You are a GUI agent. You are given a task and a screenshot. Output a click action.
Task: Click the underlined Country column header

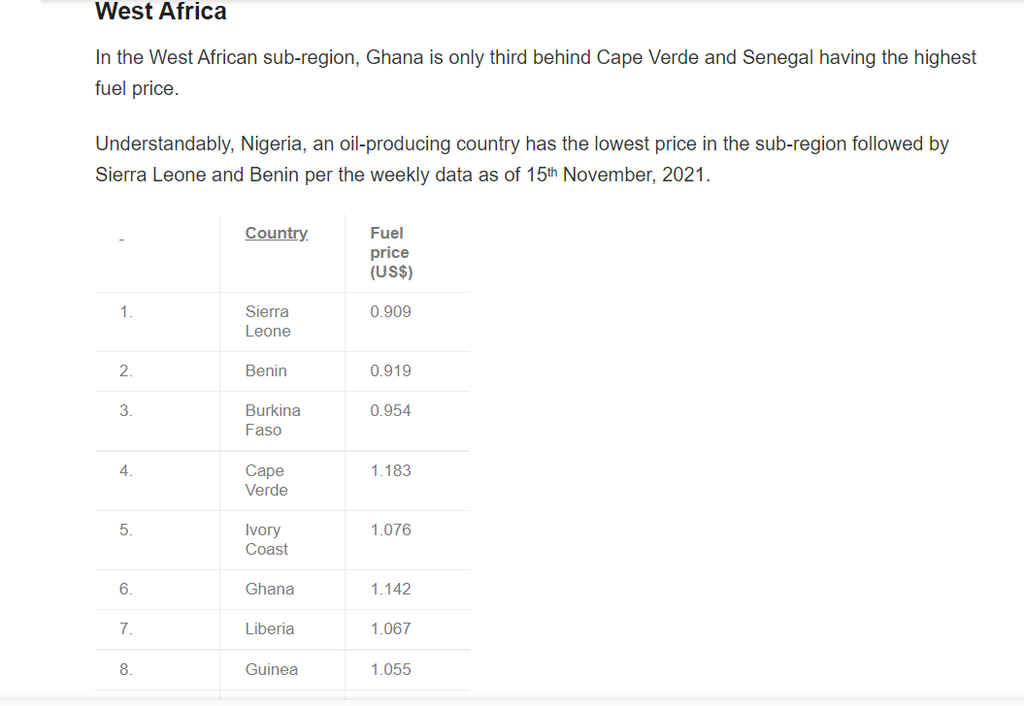pos(276,233)
